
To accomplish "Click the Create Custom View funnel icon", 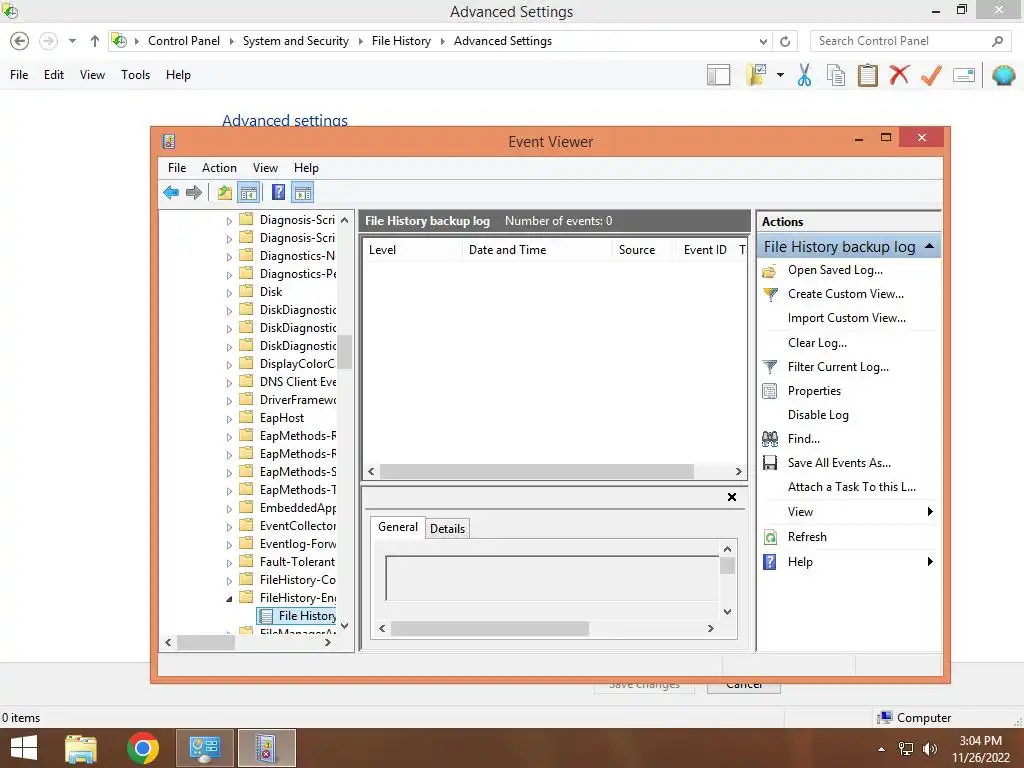I will click(x=771, y=295).
